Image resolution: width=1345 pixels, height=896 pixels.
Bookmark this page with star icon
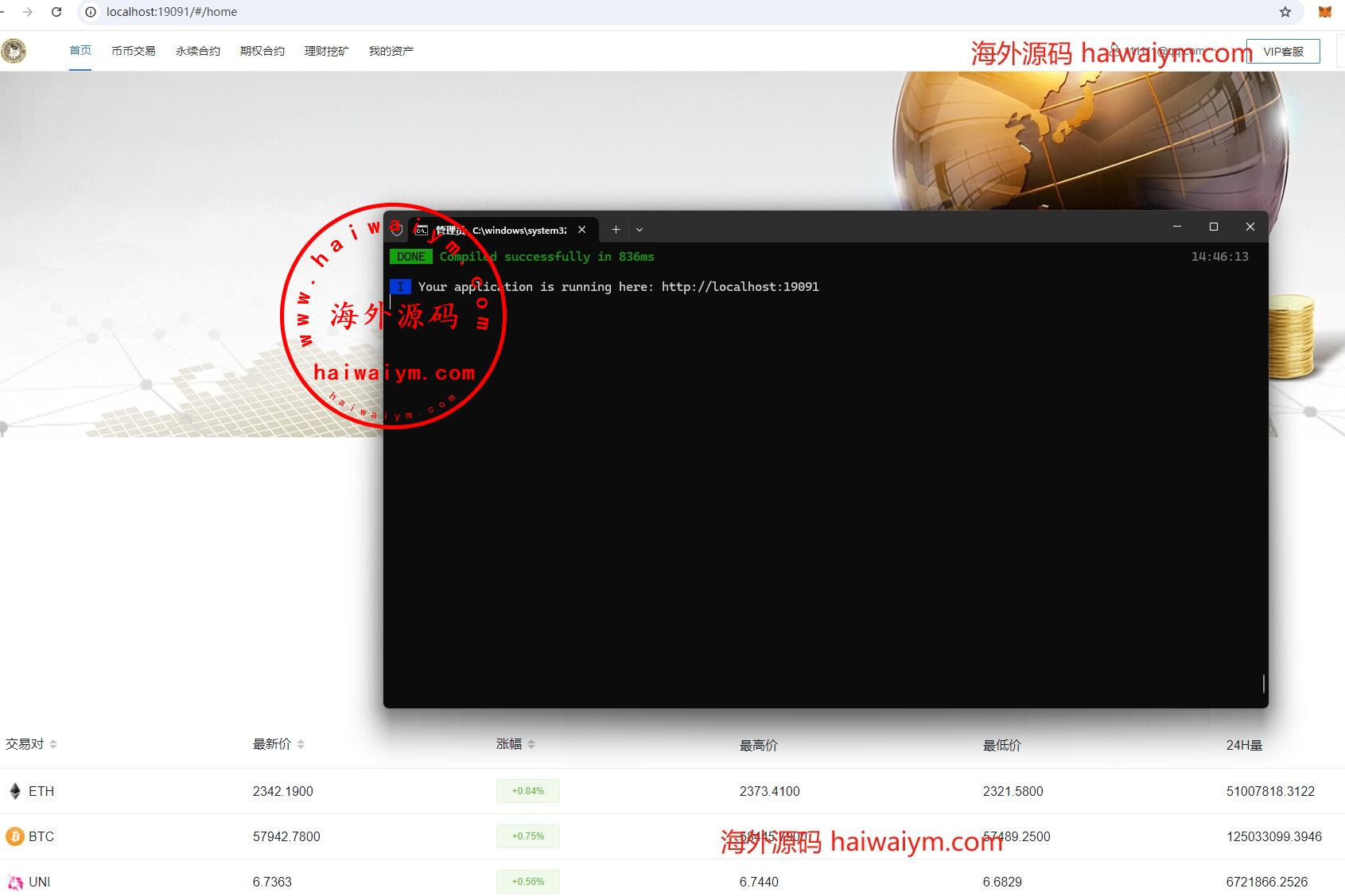tap(1285, 12)
